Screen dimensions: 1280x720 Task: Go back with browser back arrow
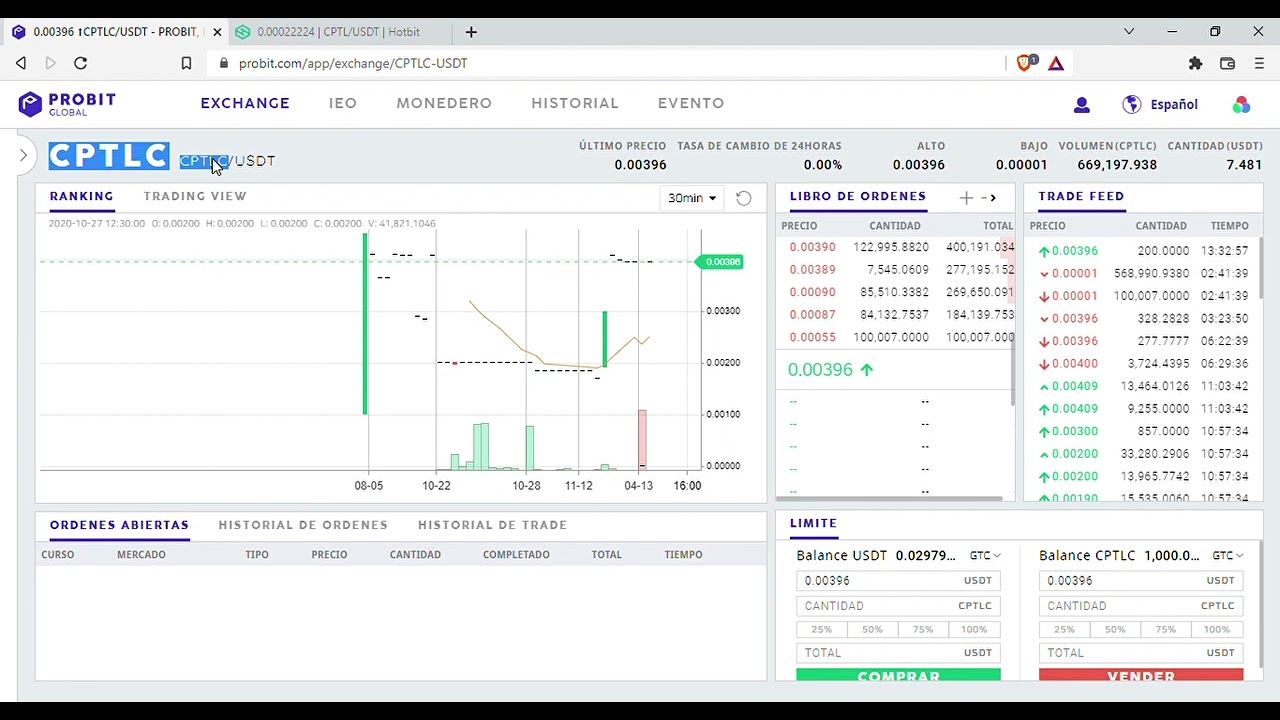pyautogui.click(x=21, y=63)
